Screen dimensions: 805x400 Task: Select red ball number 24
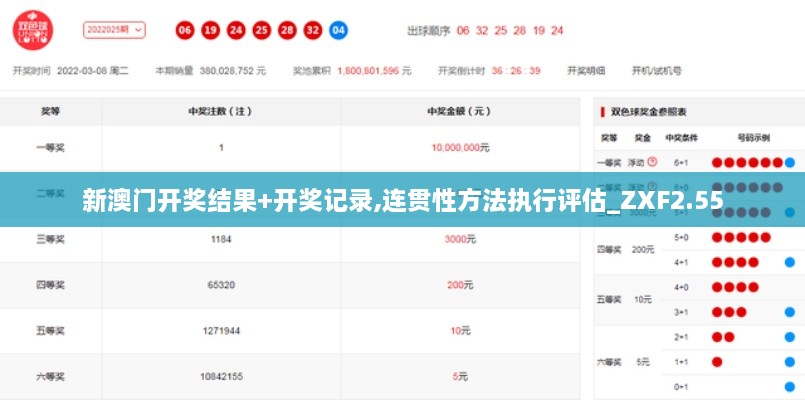pos(236,30)
